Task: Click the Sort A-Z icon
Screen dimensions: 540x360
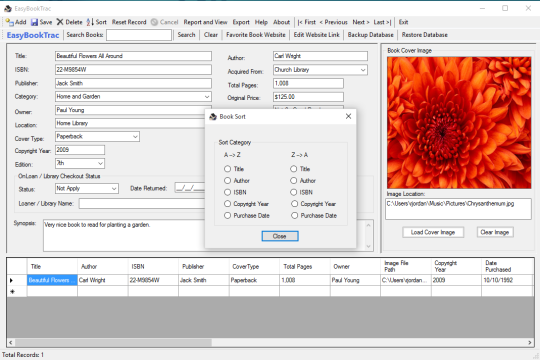Action: (x=90, y=22)
